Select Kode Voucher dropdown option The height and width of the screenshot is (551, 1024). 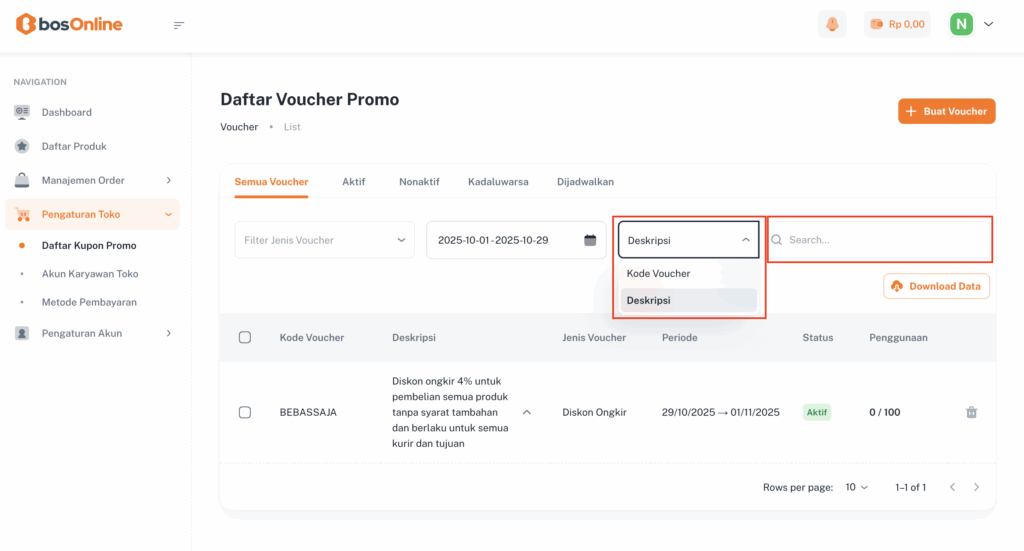click(658, 273)
